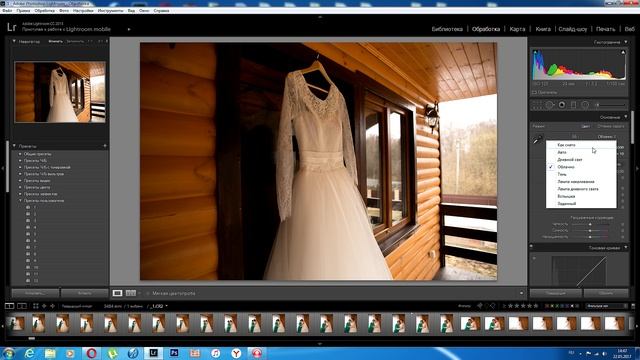Click the Lr logo in the header

pyautogui.click(x=11, y=27)
